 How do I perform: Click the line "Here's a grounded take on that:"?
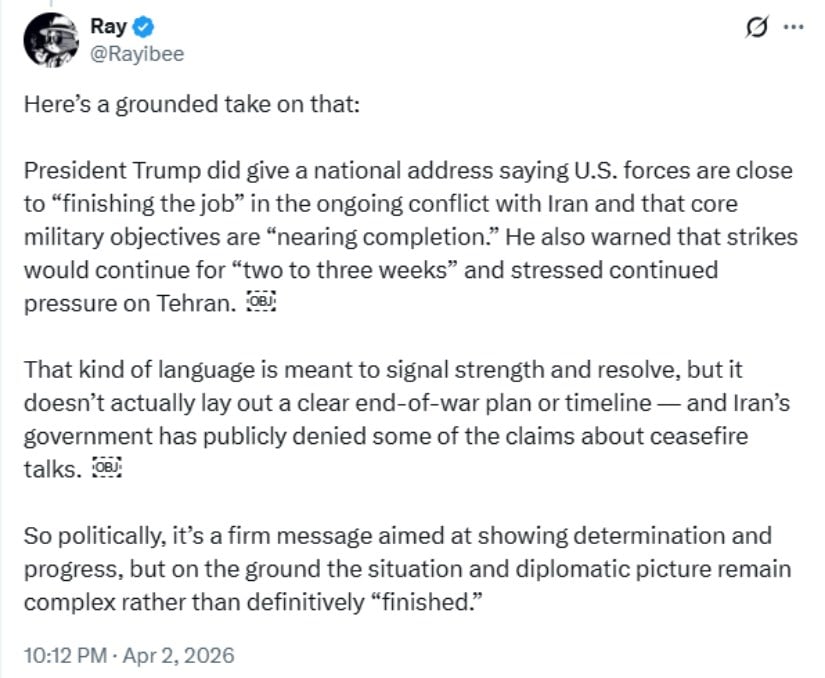click(190, 105)
